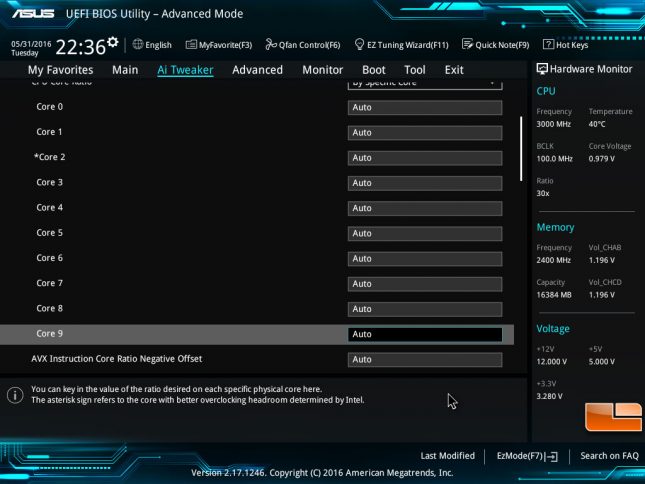Click the Core 3 Auto field
The width and height of the screenshot is (645, 484).
pos(425,183)
